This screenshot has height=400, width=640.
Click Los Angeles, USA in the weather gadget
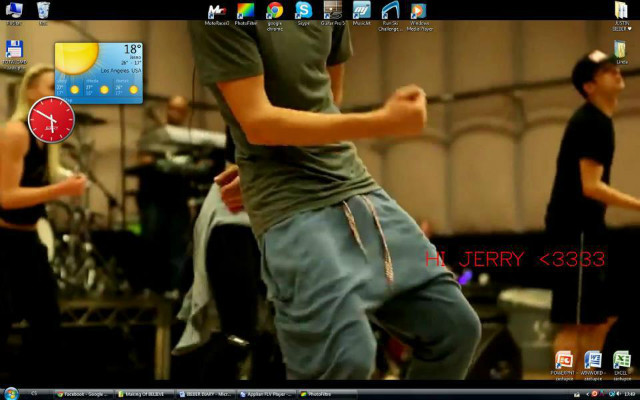click(121, 71)
